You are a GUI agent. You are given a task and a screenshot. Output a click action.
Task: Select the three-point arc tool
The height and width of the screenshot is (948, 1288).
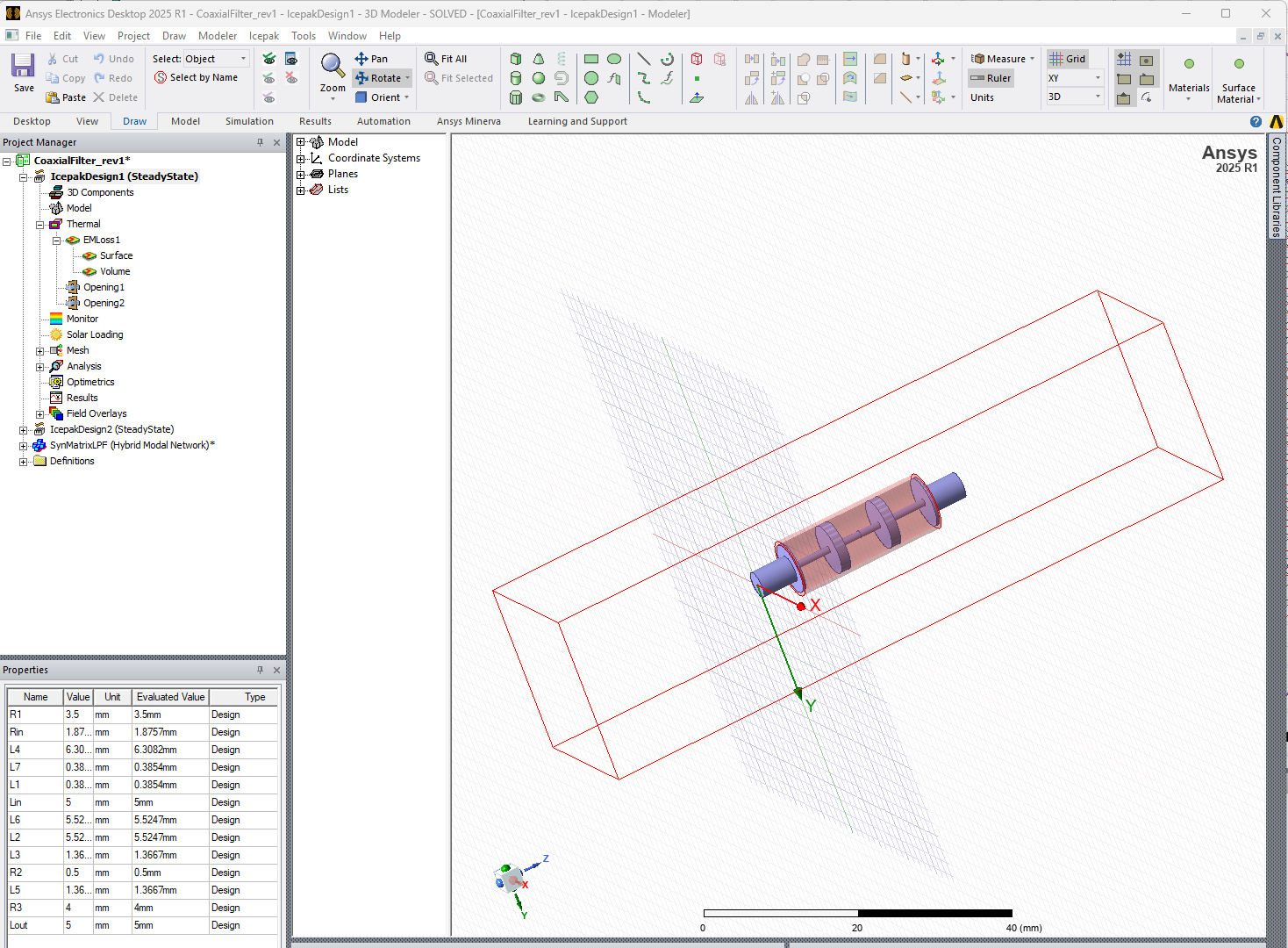[x=644, y=97]
